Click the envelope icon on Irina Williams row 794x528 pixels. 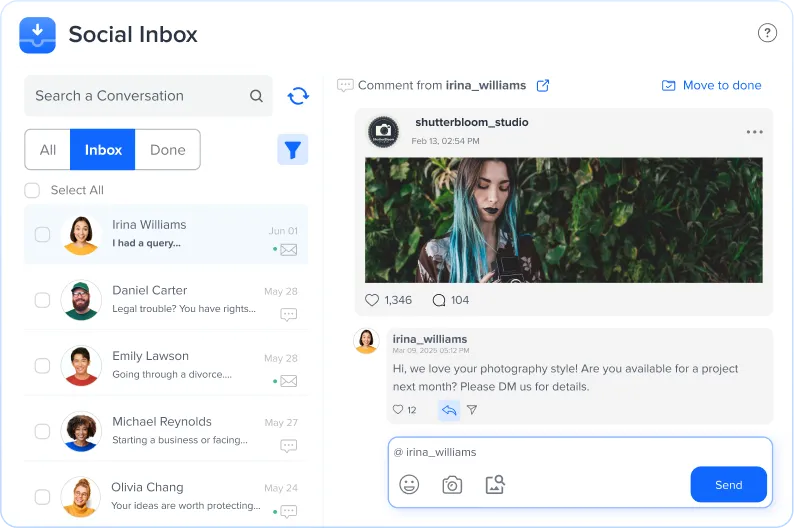tap(289, 250)
